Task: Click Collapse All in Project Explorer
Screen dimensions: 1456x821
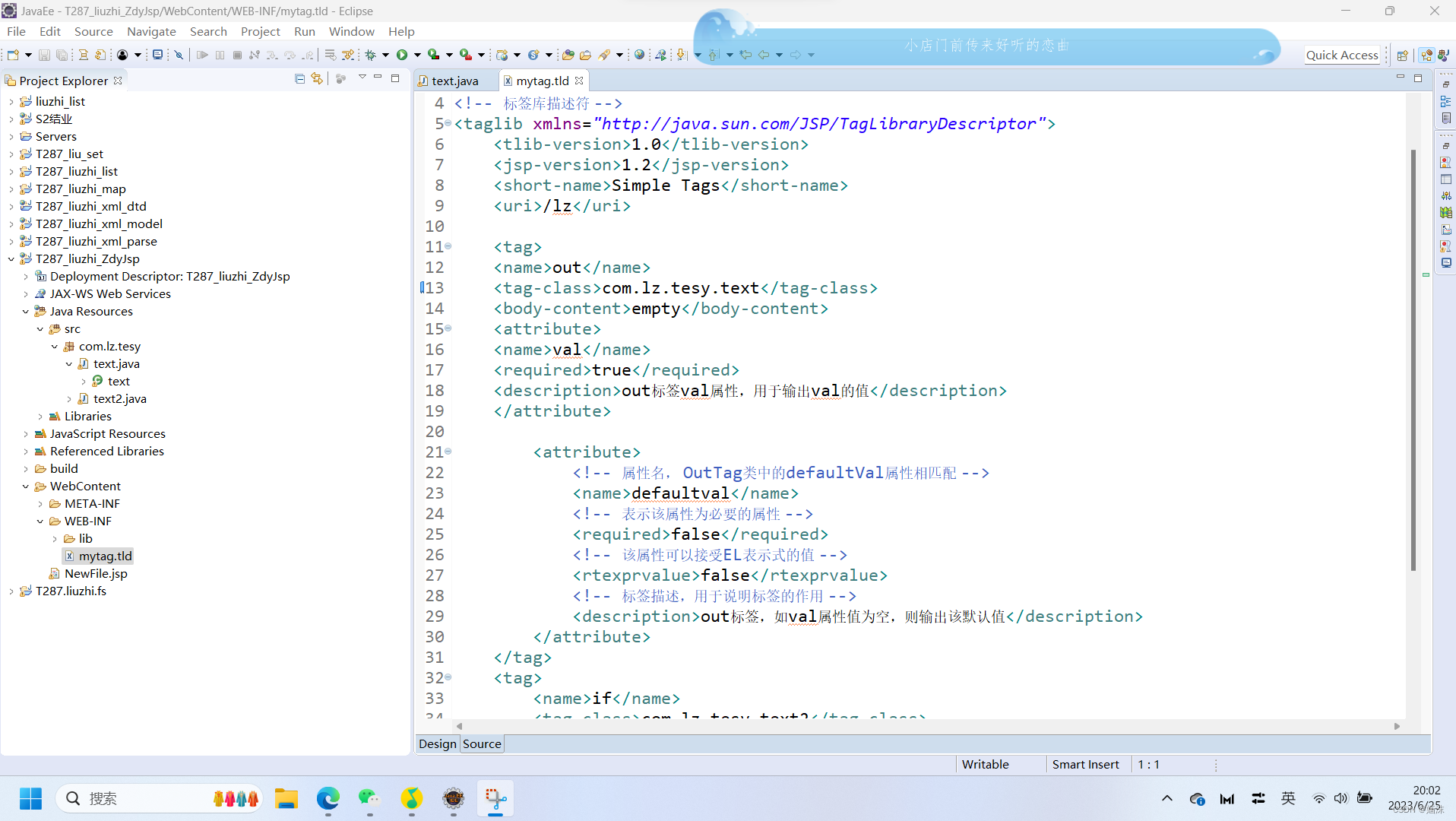Action: [x=299, y=79]
